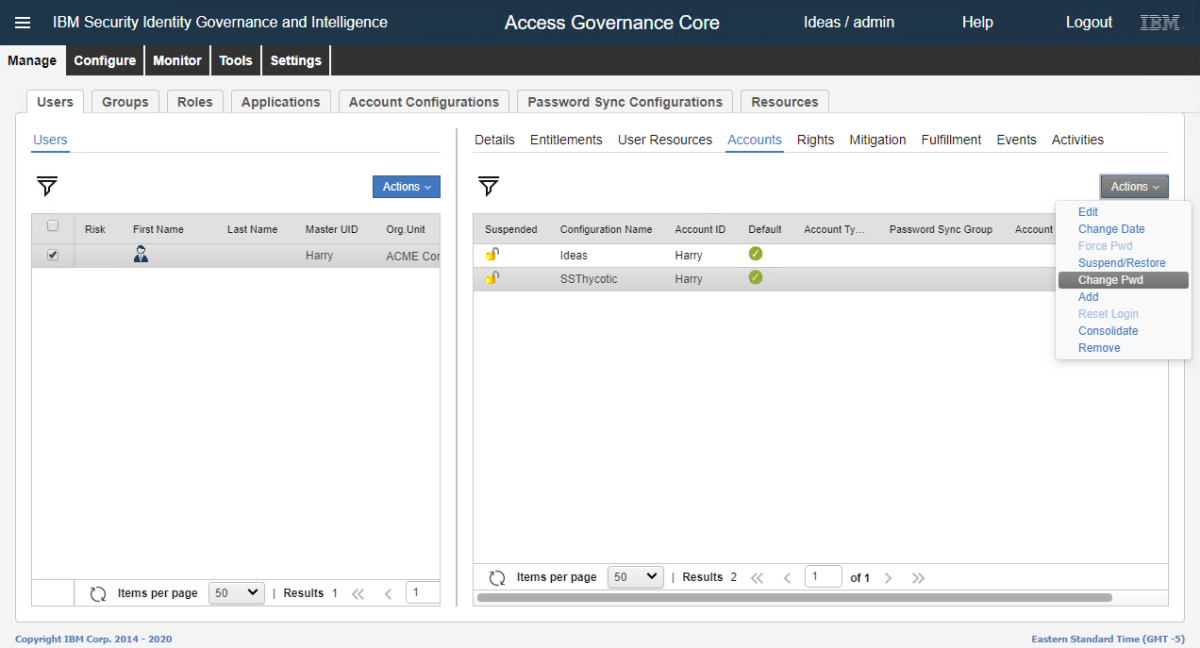This screenshot has height=648, width=1200.
Task: Click the refresh icon in Users pagination bar
Action: 98,593
